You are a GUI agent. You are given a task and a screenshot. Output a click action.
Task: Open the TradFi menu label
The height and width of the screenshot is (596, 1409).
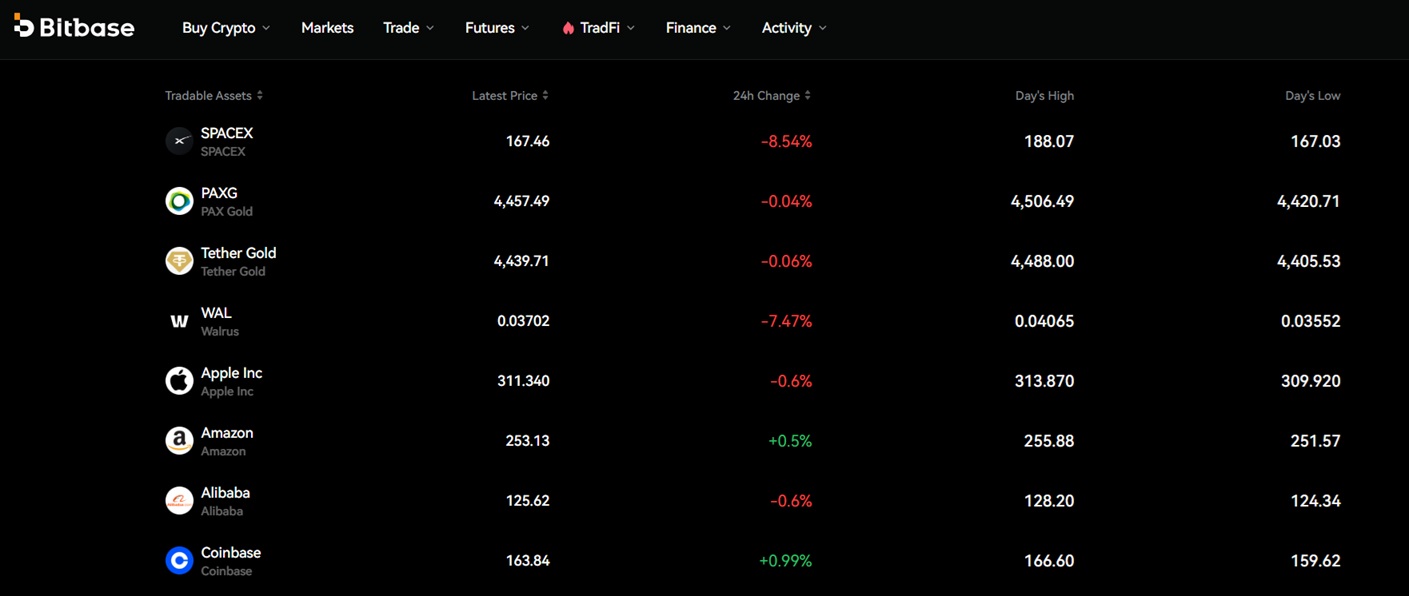click(600, 28)
